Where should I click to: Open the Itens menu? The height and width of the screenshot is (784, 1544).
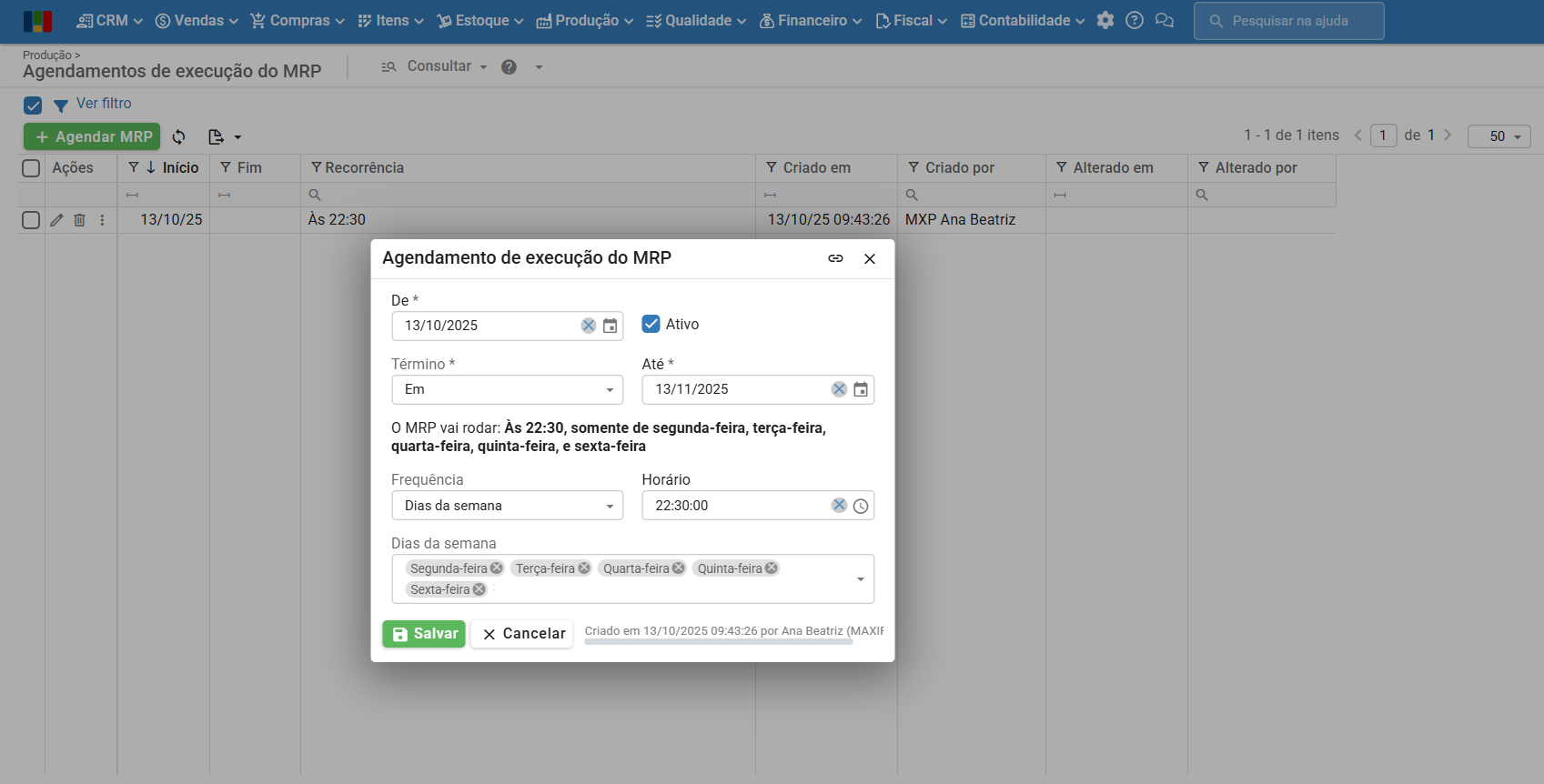(x=390, y=21)
